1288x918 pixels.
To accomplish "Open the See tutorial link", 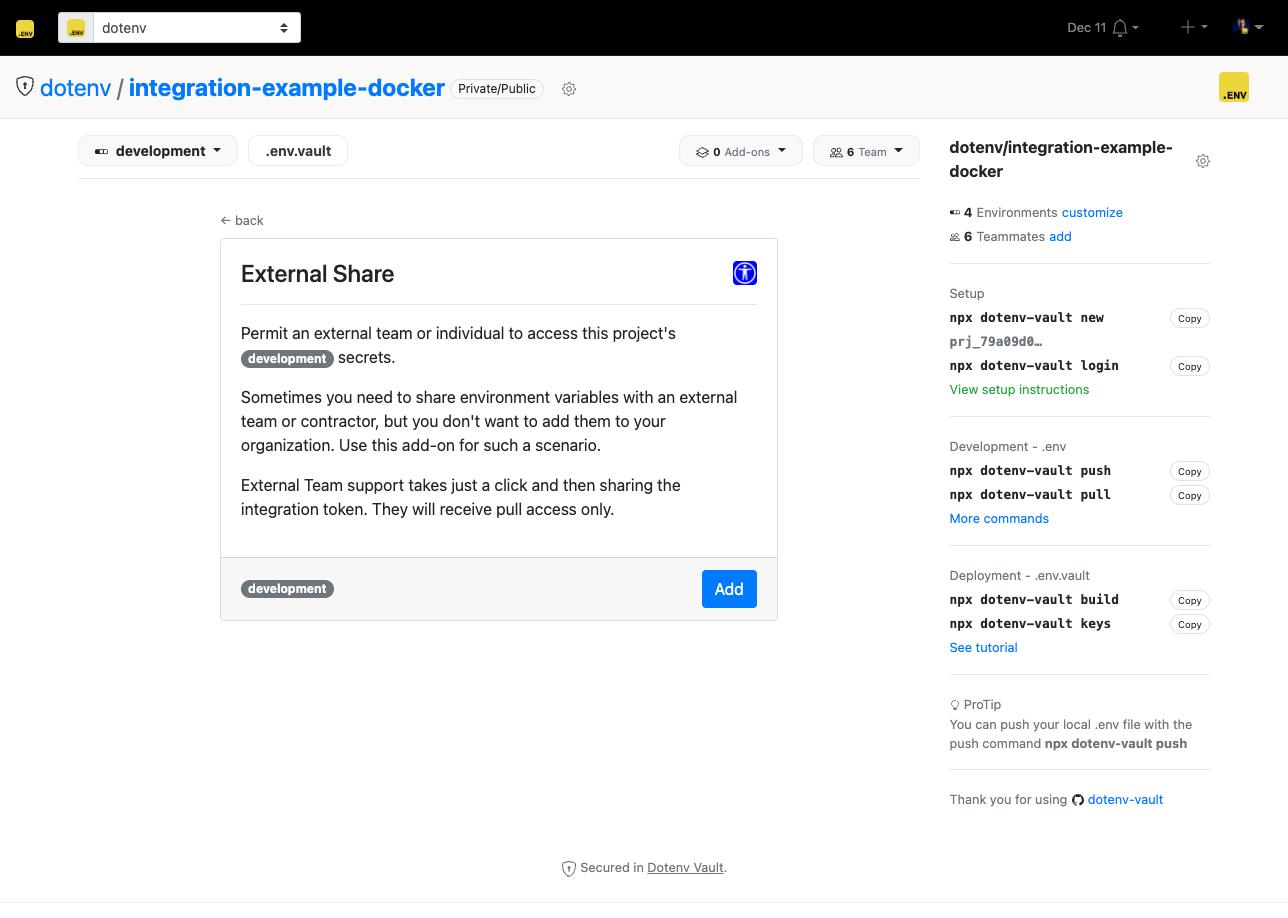I will pyautogui.click(x=983, y=648).
